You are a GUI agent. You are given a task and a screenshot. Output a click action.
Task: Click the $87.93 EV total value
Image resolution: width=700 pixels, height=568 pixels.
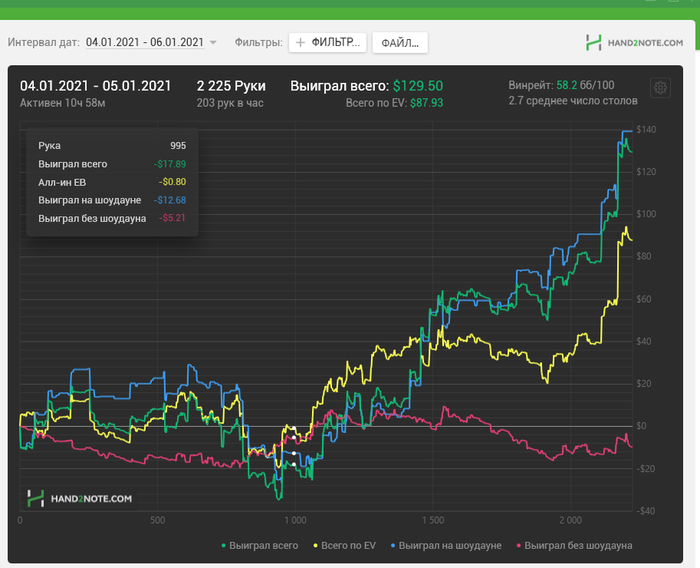pos(426,103)
